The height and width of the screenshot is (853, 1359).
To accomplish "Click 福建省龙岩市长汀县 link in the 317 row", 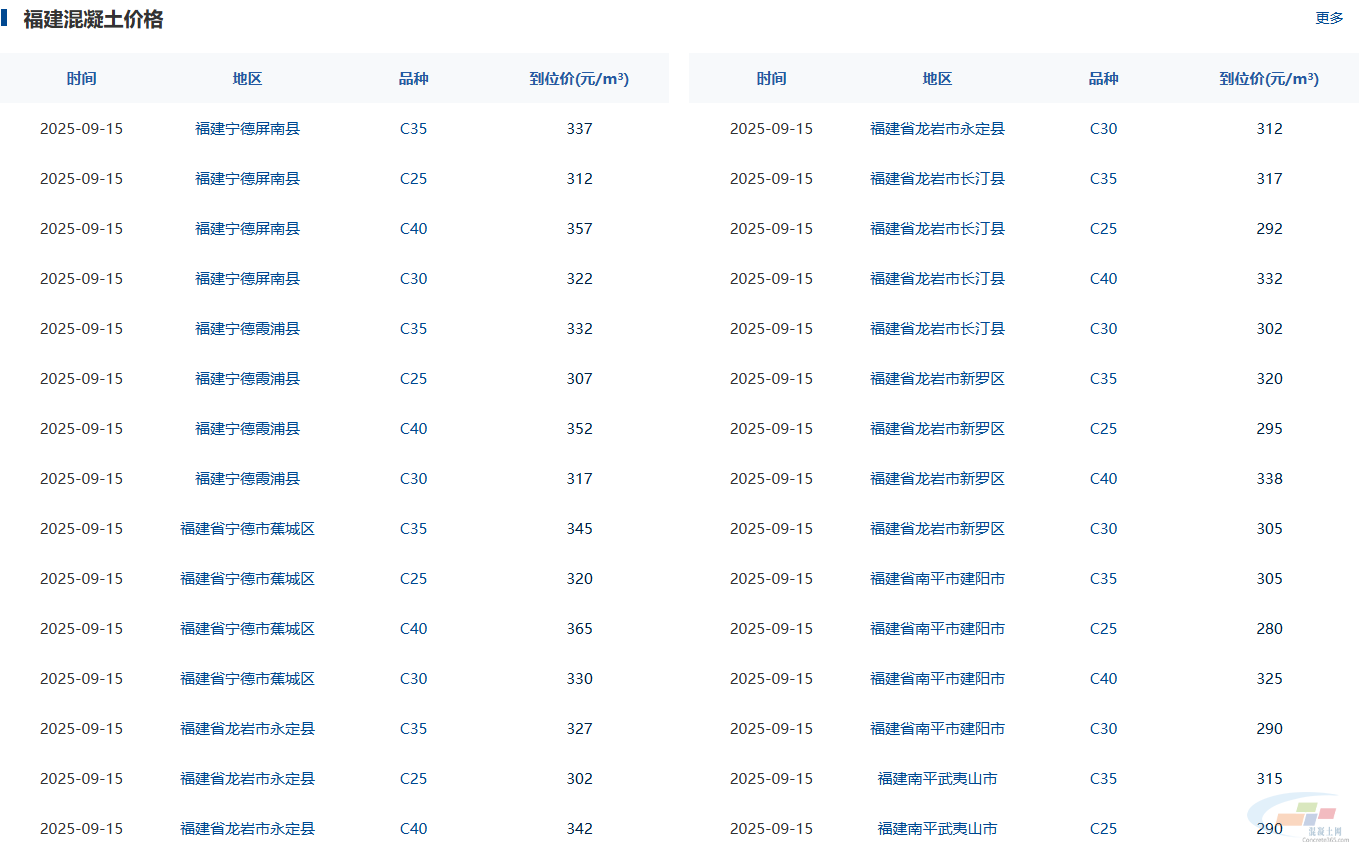I will 937,179.
